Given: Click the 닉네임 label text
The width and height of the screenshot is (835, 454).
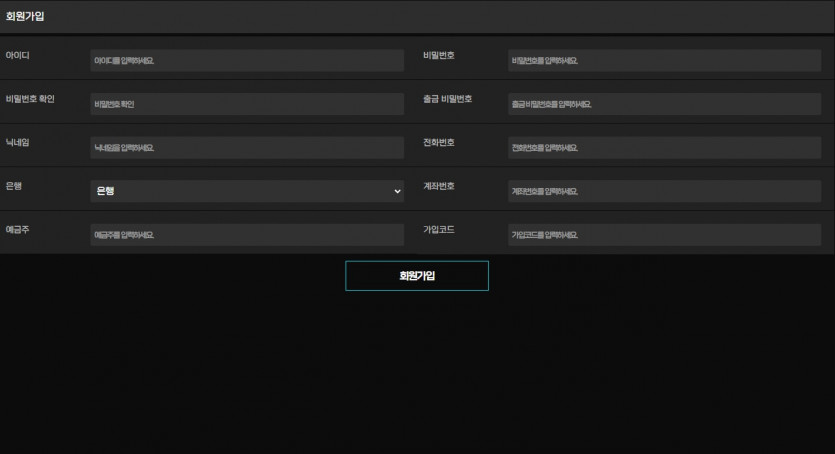Looking at the screenshot, I should point(18,143).
